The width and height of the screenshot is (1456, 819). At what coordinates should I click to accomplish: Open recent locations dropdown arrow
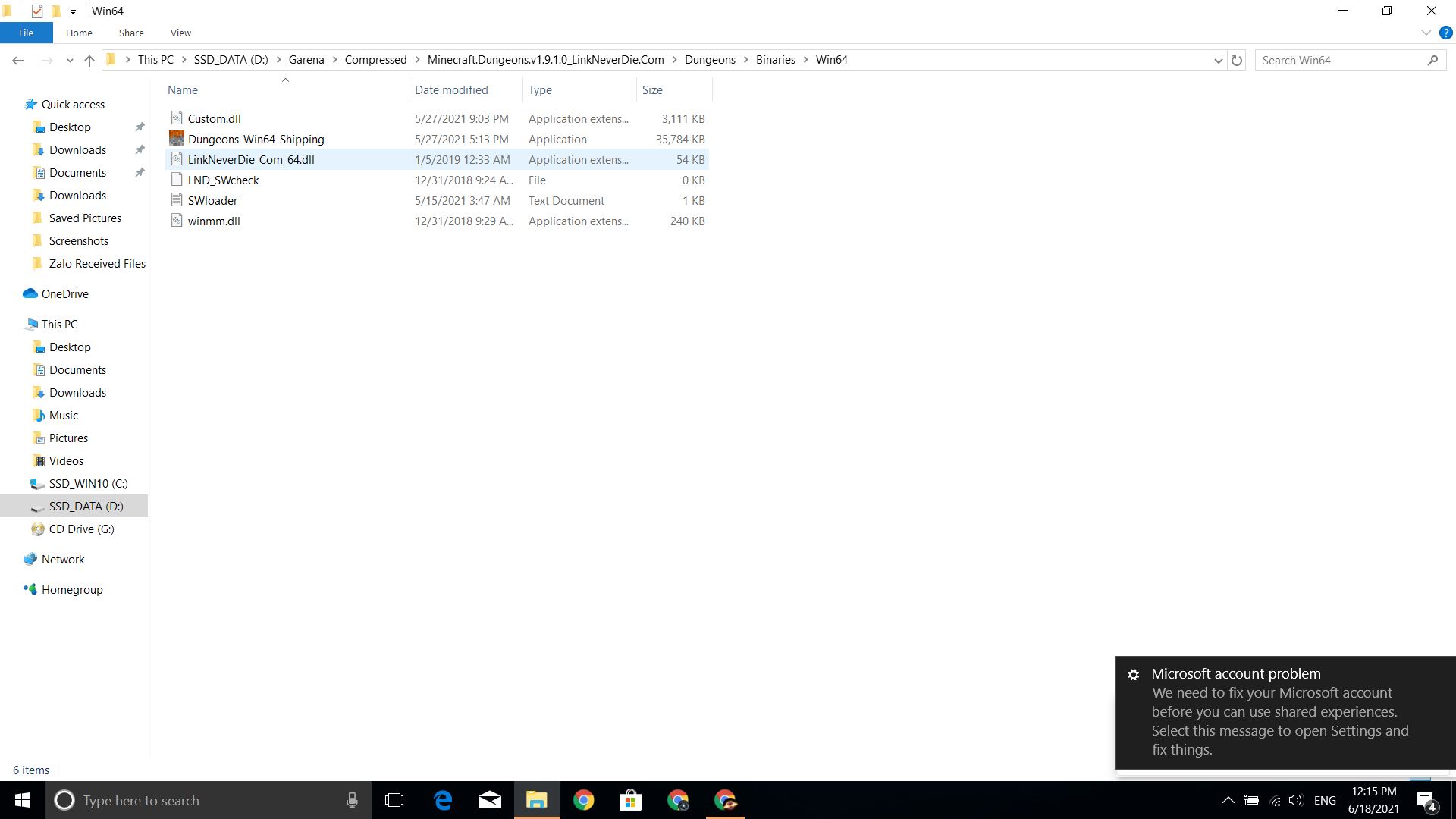70,60
